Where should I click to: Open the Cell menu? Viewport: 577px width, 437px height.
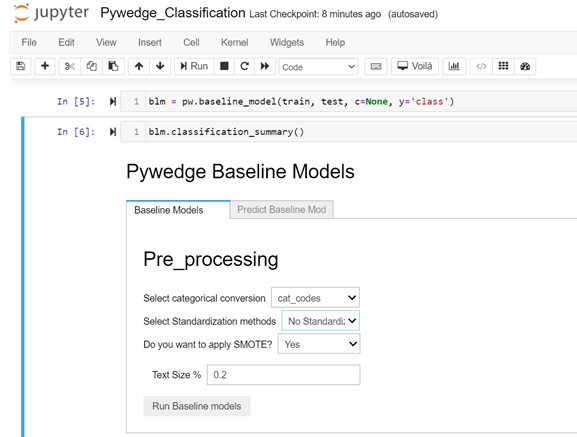[x=191, y=43]
